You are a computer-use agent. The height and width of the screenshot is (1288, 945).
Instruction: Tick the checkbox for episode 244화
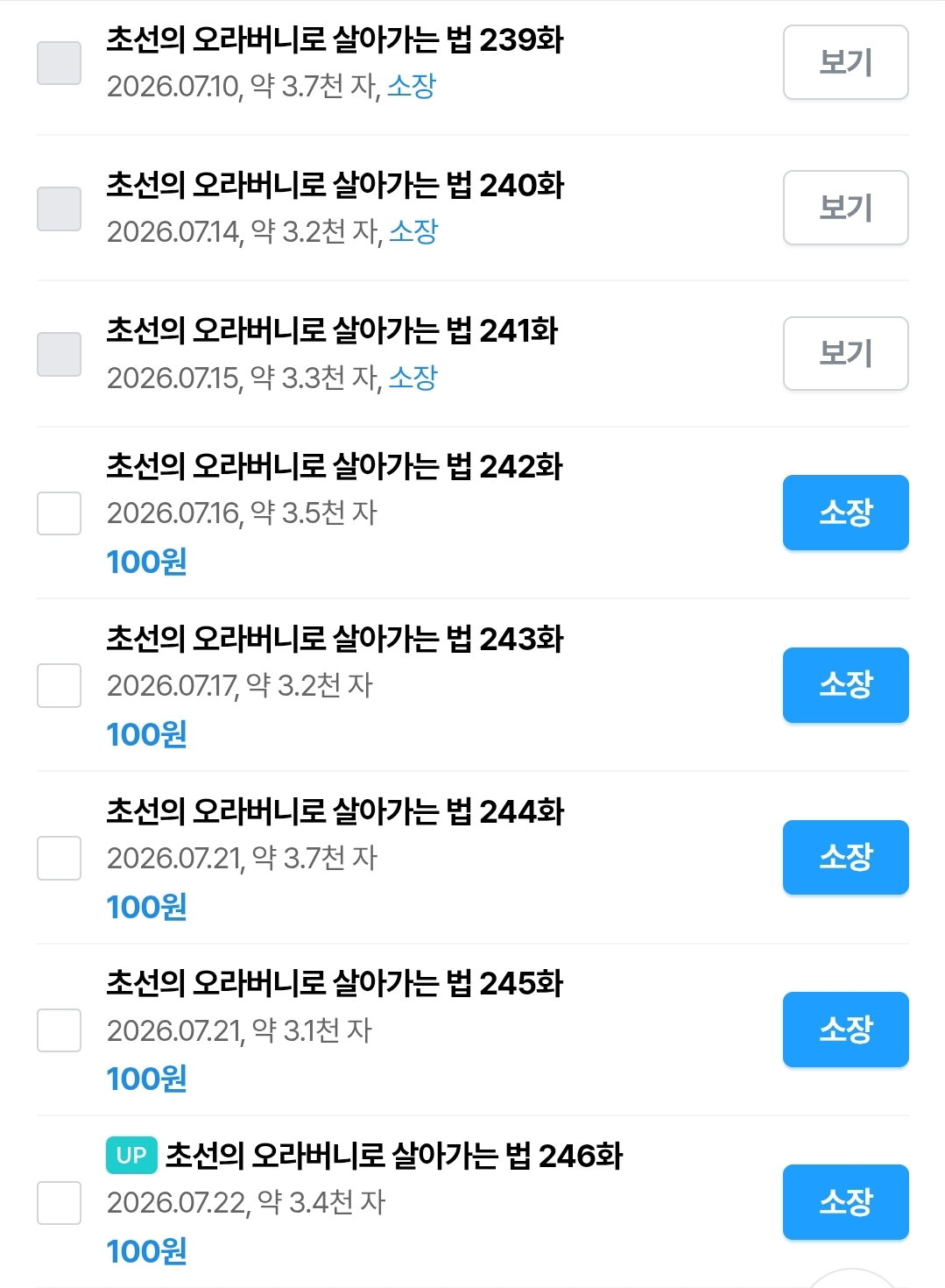(x=59, y=858)
